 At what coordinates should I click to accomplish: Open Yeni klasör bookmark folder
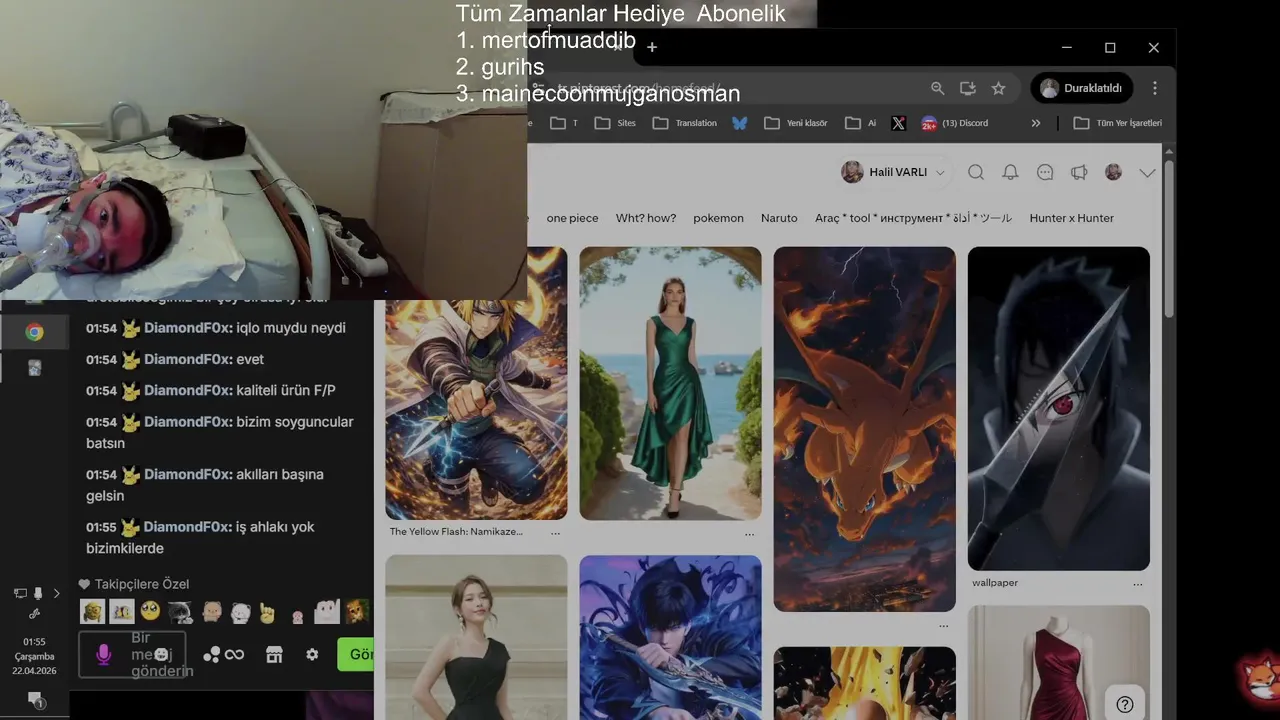(796, 123)
